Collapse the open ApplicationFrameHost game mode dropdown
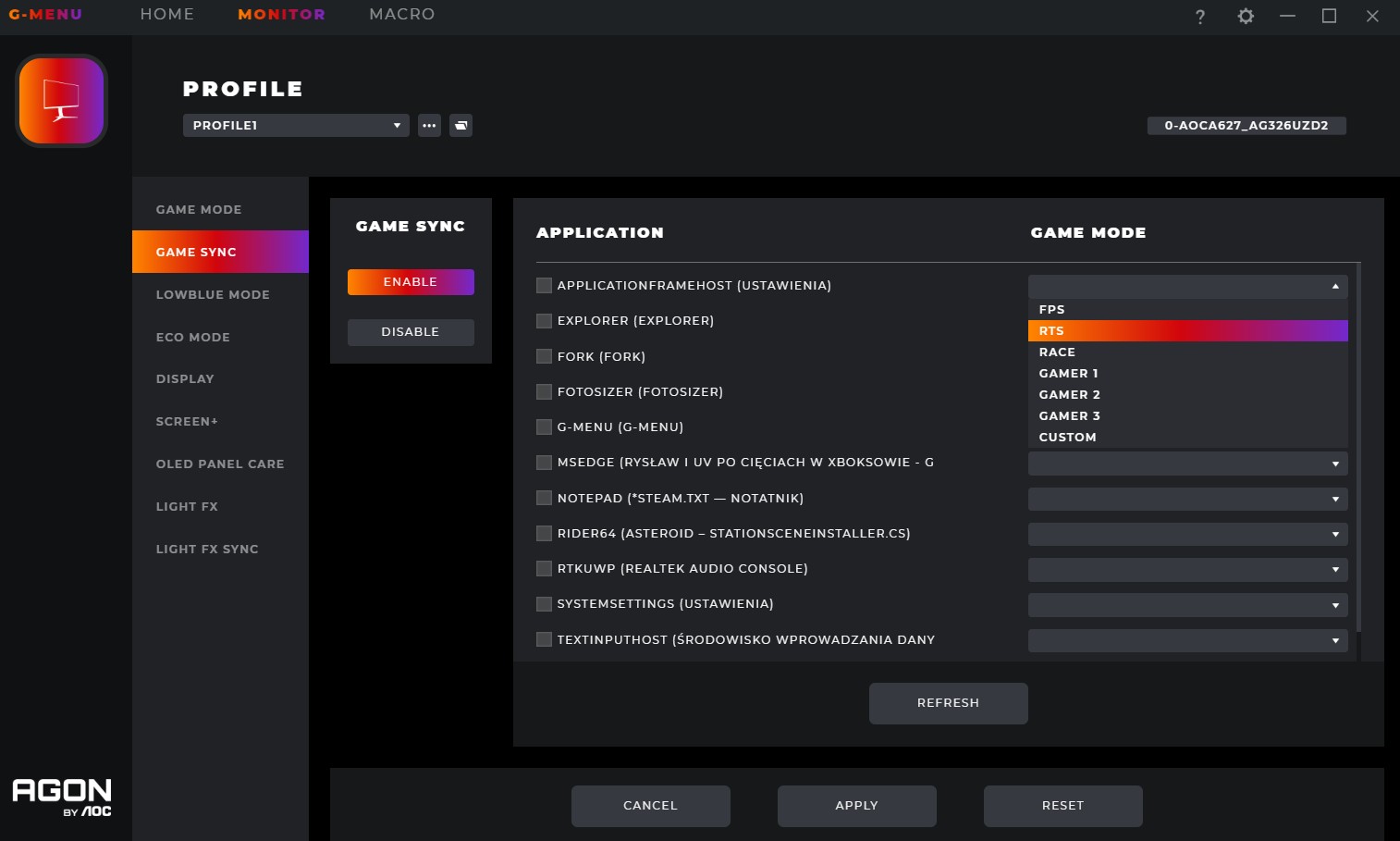 [x=1187, y=287]
